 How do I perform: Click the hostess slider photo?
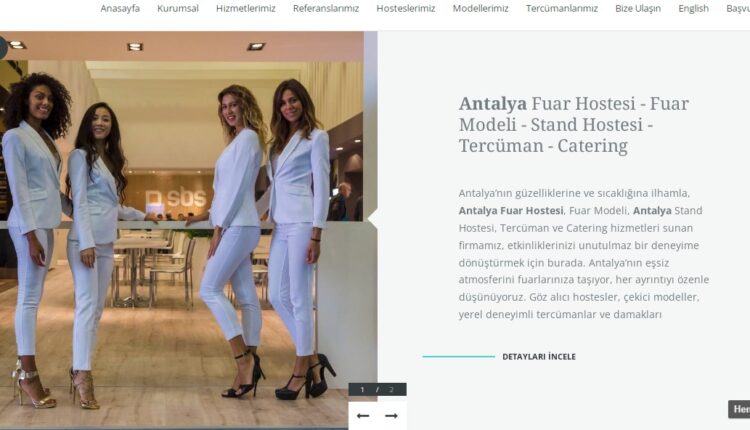coord(182,230)
